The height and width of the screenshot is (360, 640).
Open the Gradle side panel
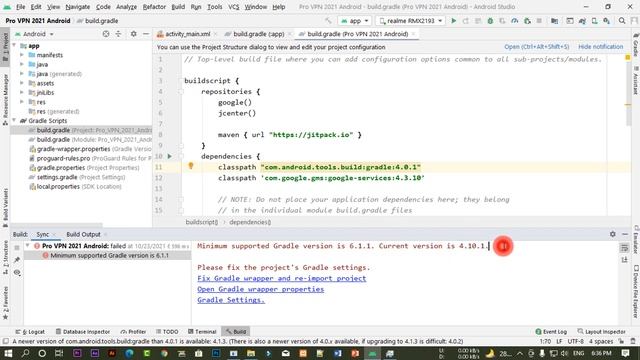636,44
